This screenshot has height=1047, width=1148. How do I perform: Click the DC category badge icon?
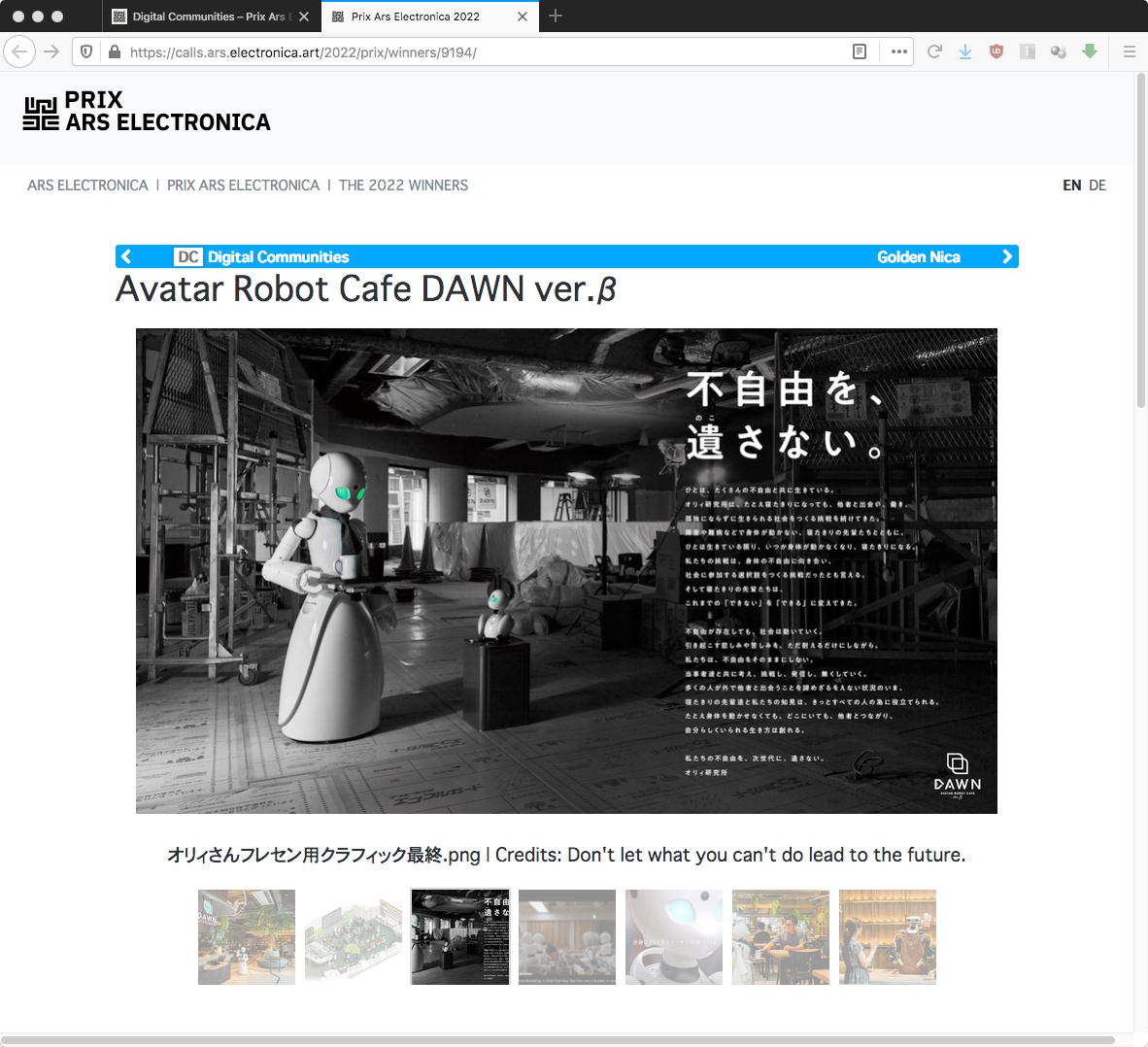(x=188, y=257)
